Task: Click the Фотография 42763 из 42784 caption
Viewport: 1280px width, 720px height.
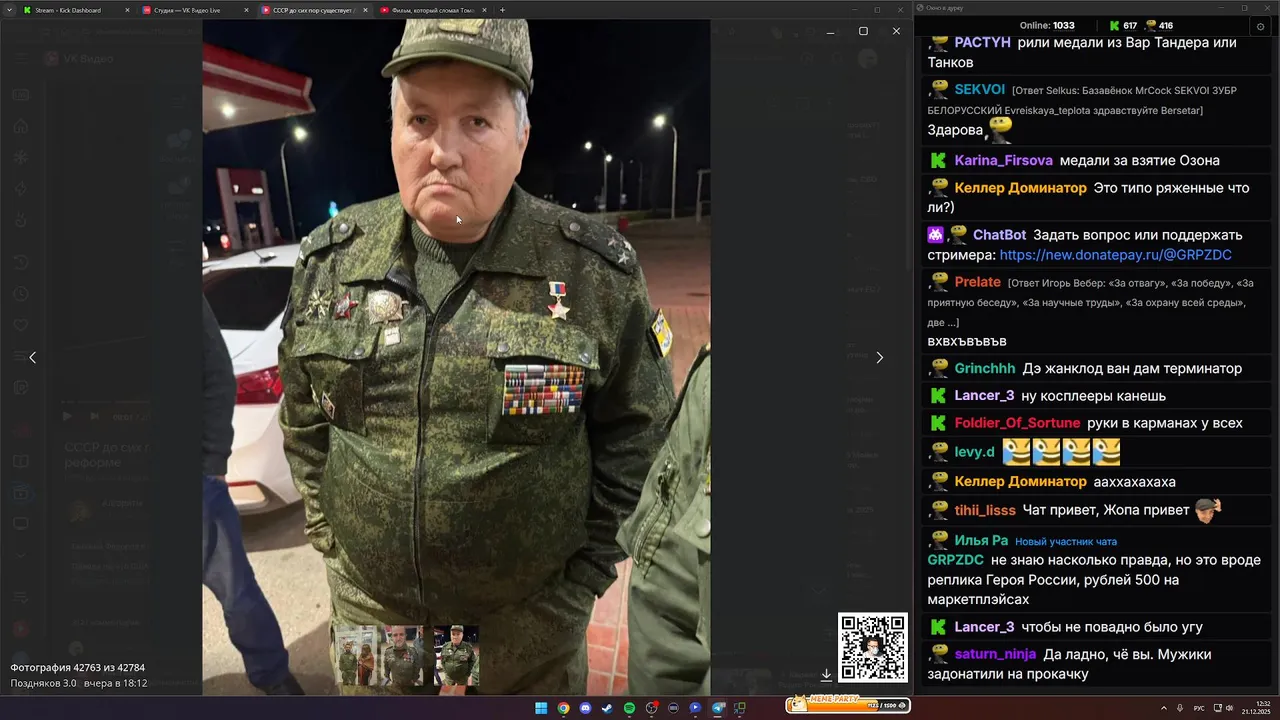Action: point(77,667)
